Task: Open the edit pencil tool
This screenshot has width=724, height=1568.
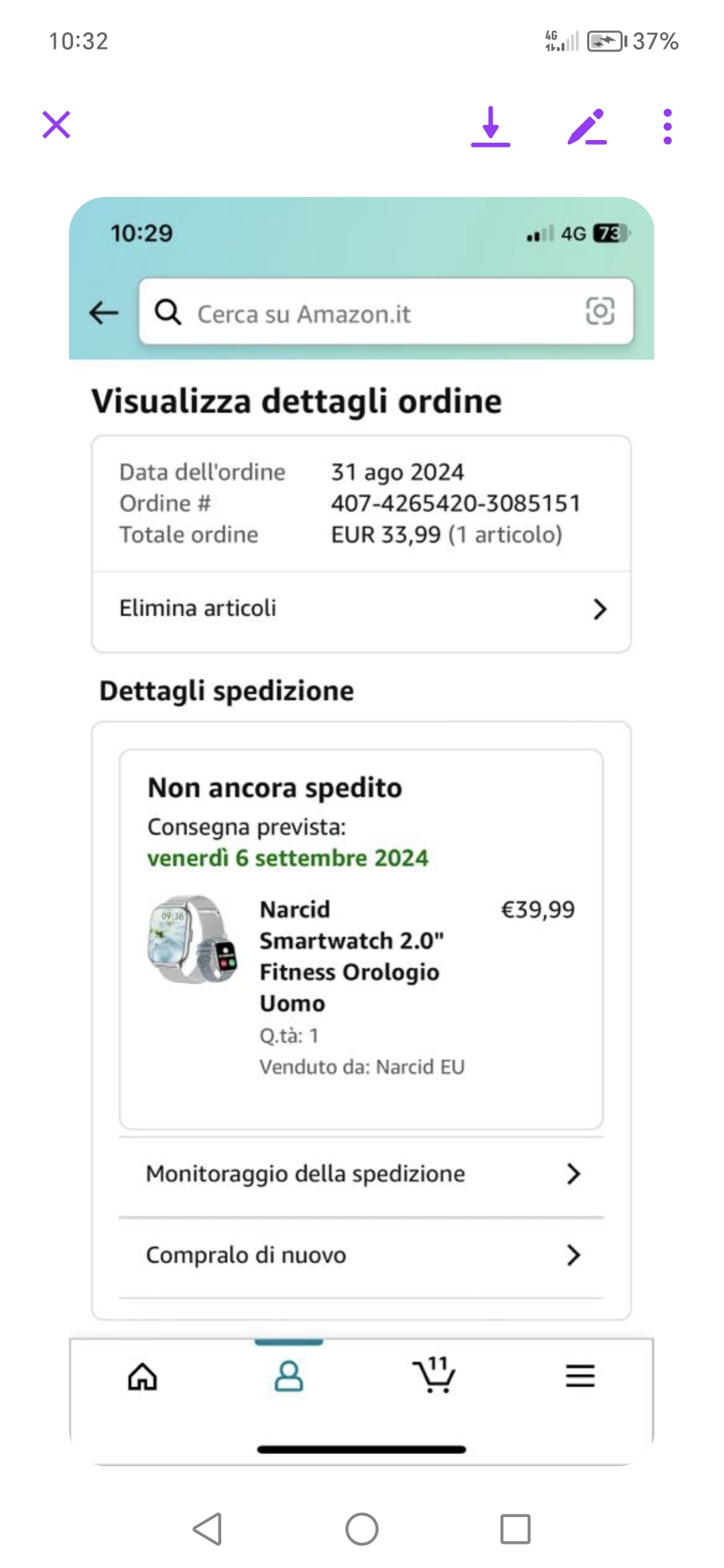Action: (x=587, y=127)
